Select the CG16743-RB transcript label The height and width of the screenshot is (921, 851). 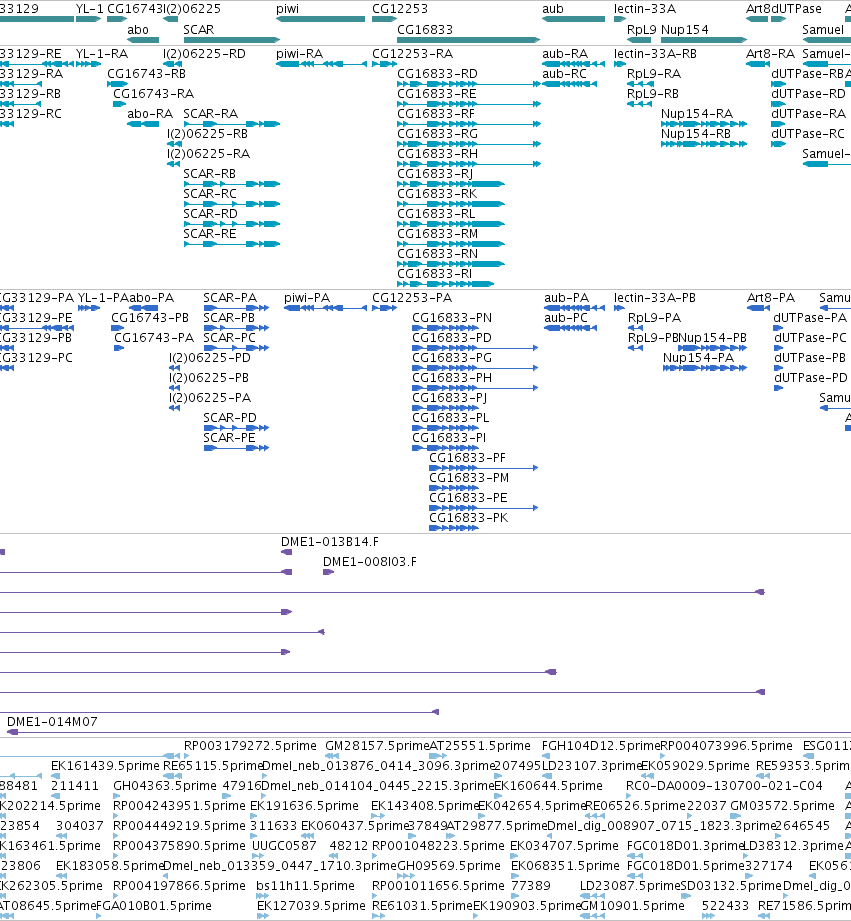[147, 74]
